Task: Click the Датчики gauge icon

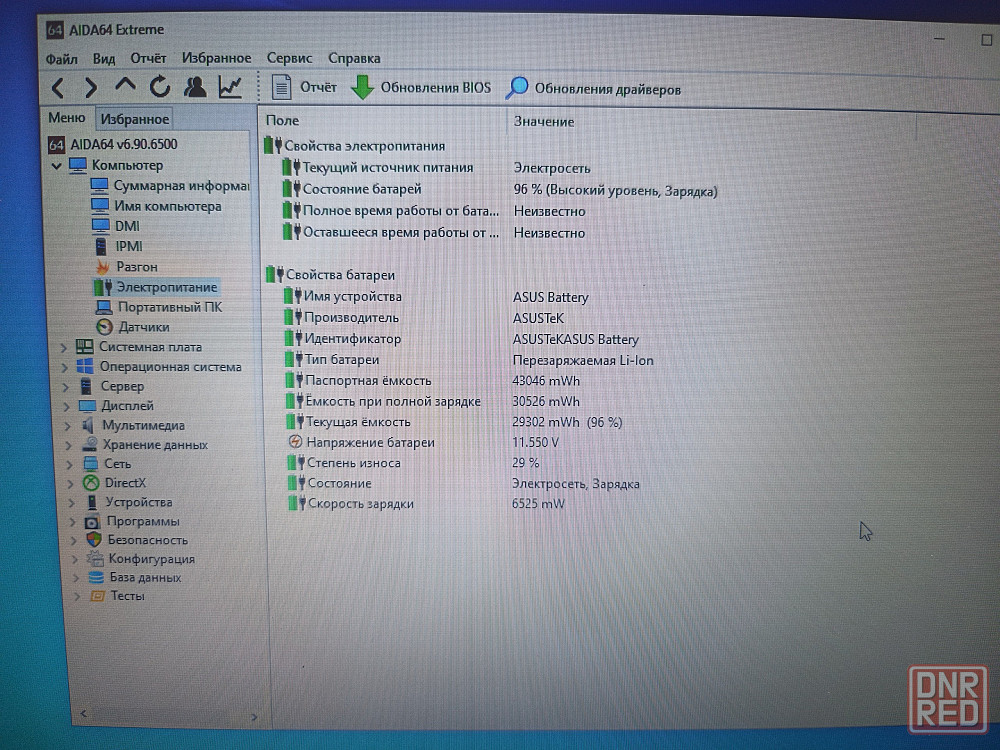Action: (x=105, y=327)
